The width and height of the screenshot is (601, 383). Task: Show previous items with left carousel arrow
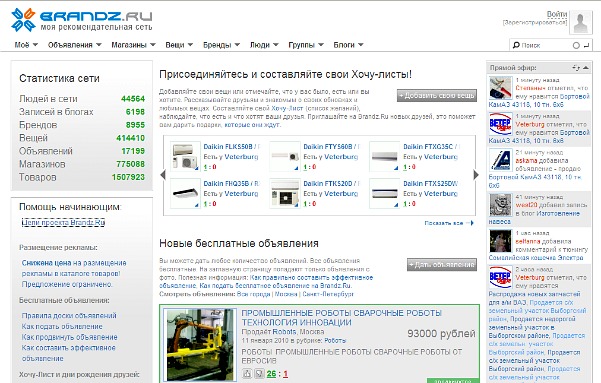[163, 175]
